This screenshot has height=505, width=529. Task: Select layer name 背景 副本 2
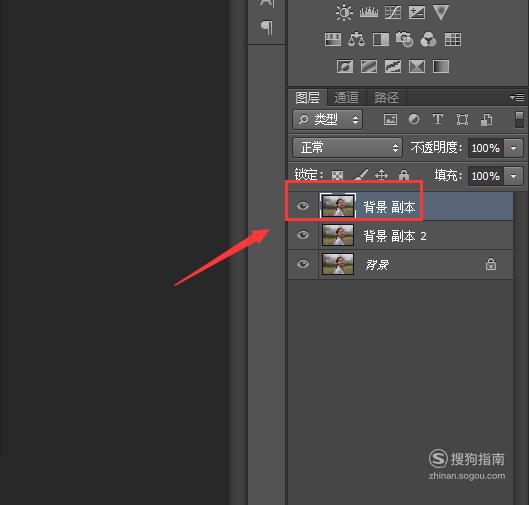click(x=395, y=236)
